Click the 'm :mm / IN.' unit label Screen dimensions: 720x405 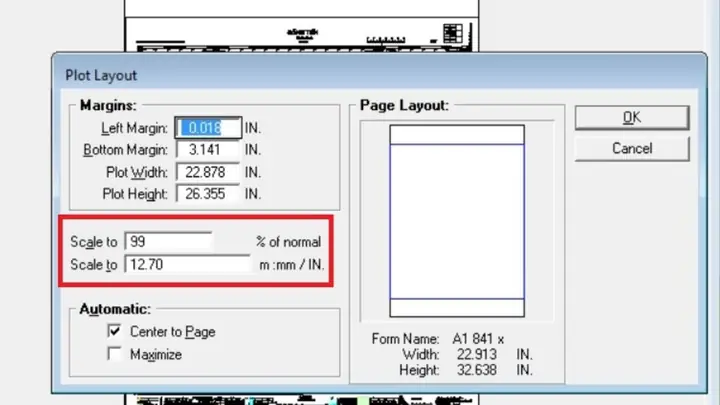(292, 265)
